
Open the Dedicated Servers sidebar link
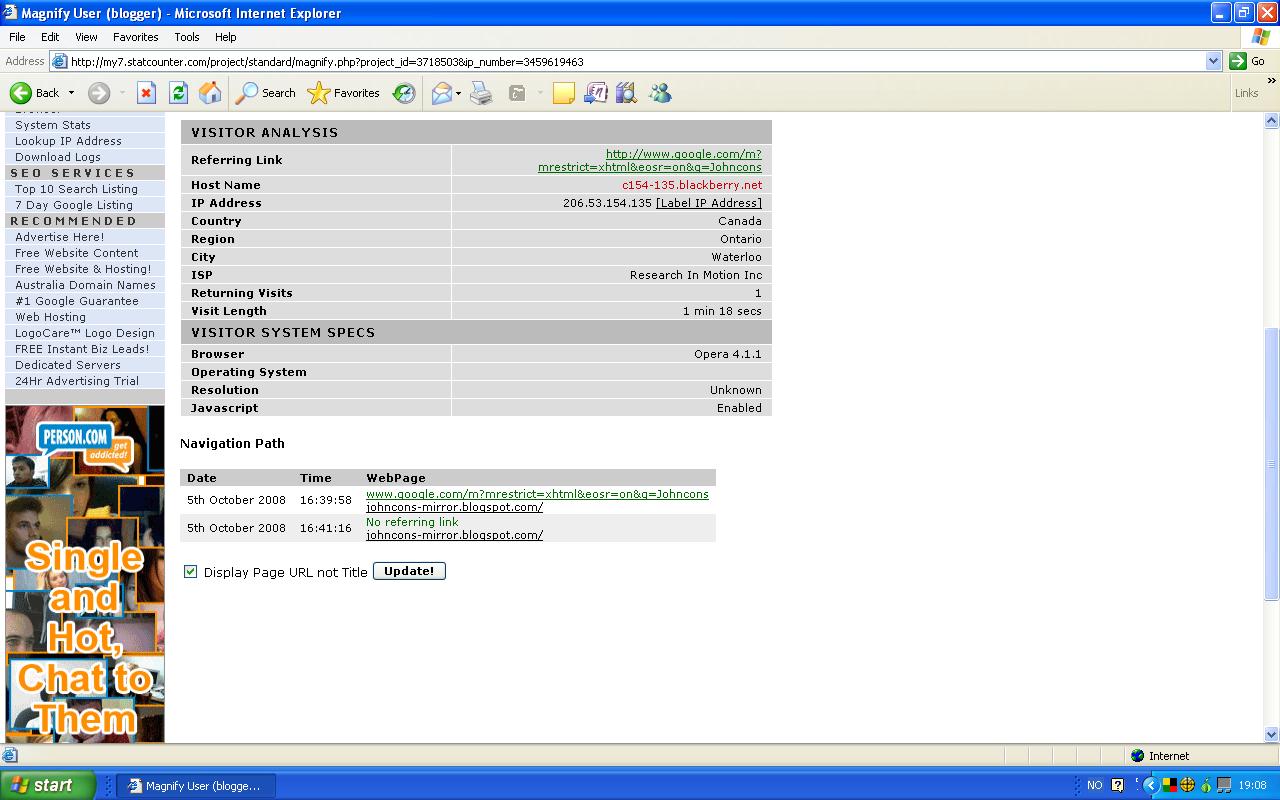[68, 365]
